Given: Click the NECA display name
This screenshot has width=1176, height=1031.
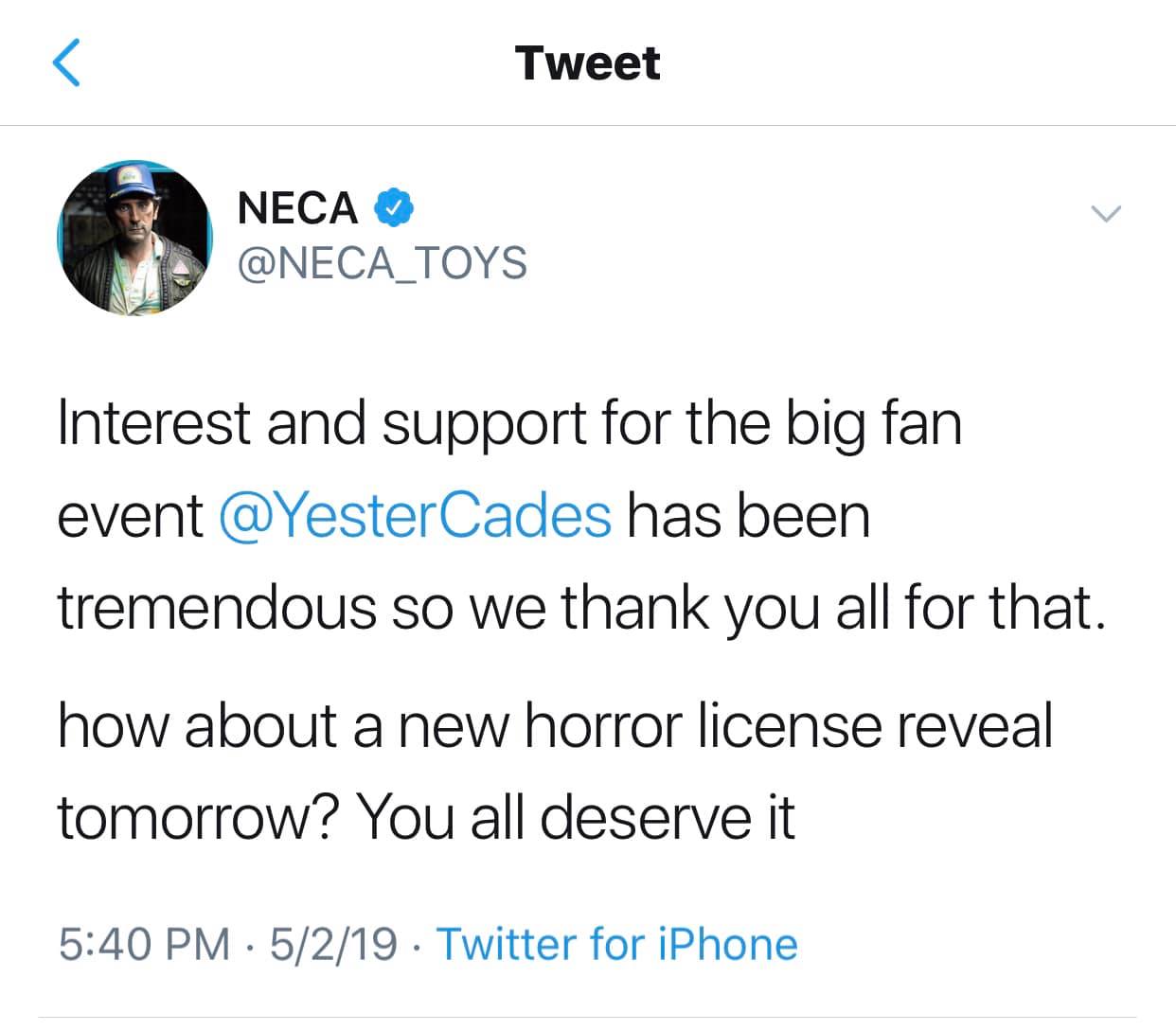Looking at the screenshot, I should (297, 207).
